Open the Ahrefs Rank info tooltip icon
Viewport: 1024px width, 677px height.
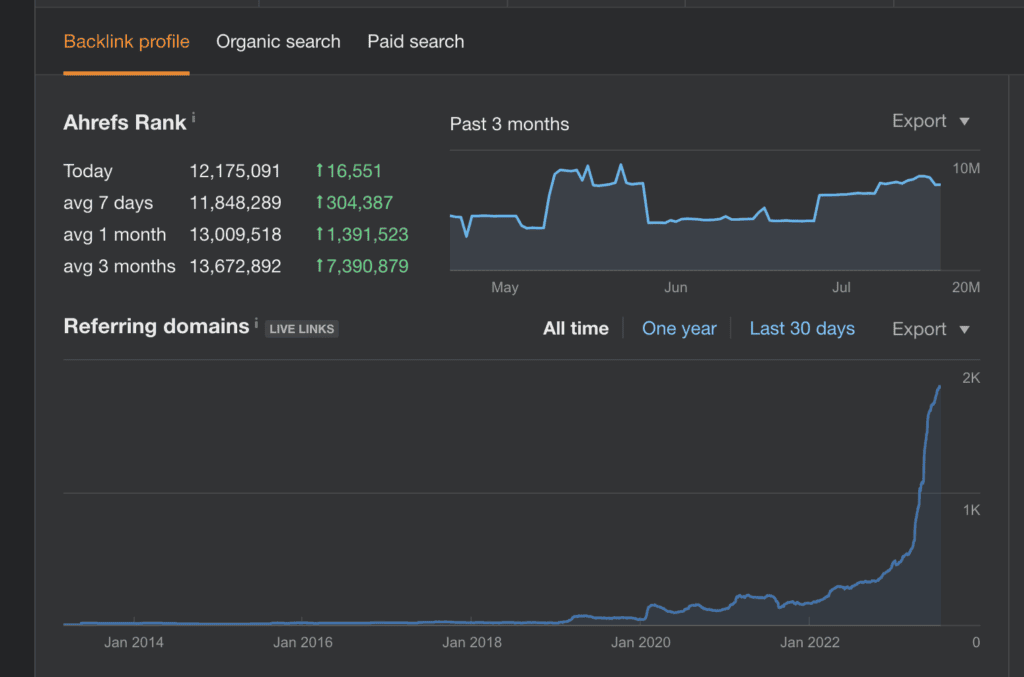point(193,118)
